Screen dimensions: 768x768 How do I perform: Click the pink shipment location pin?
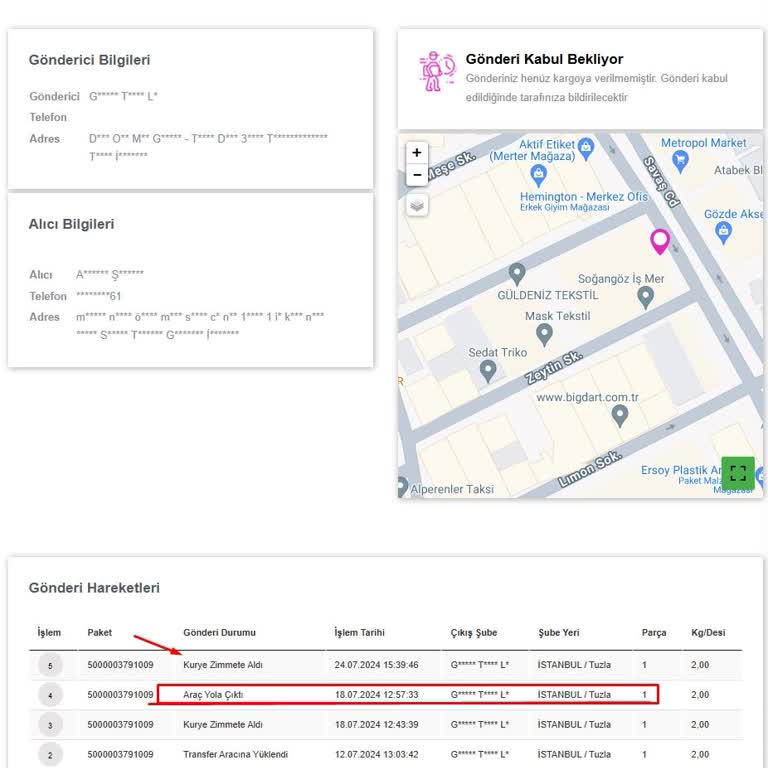(660, 241)
